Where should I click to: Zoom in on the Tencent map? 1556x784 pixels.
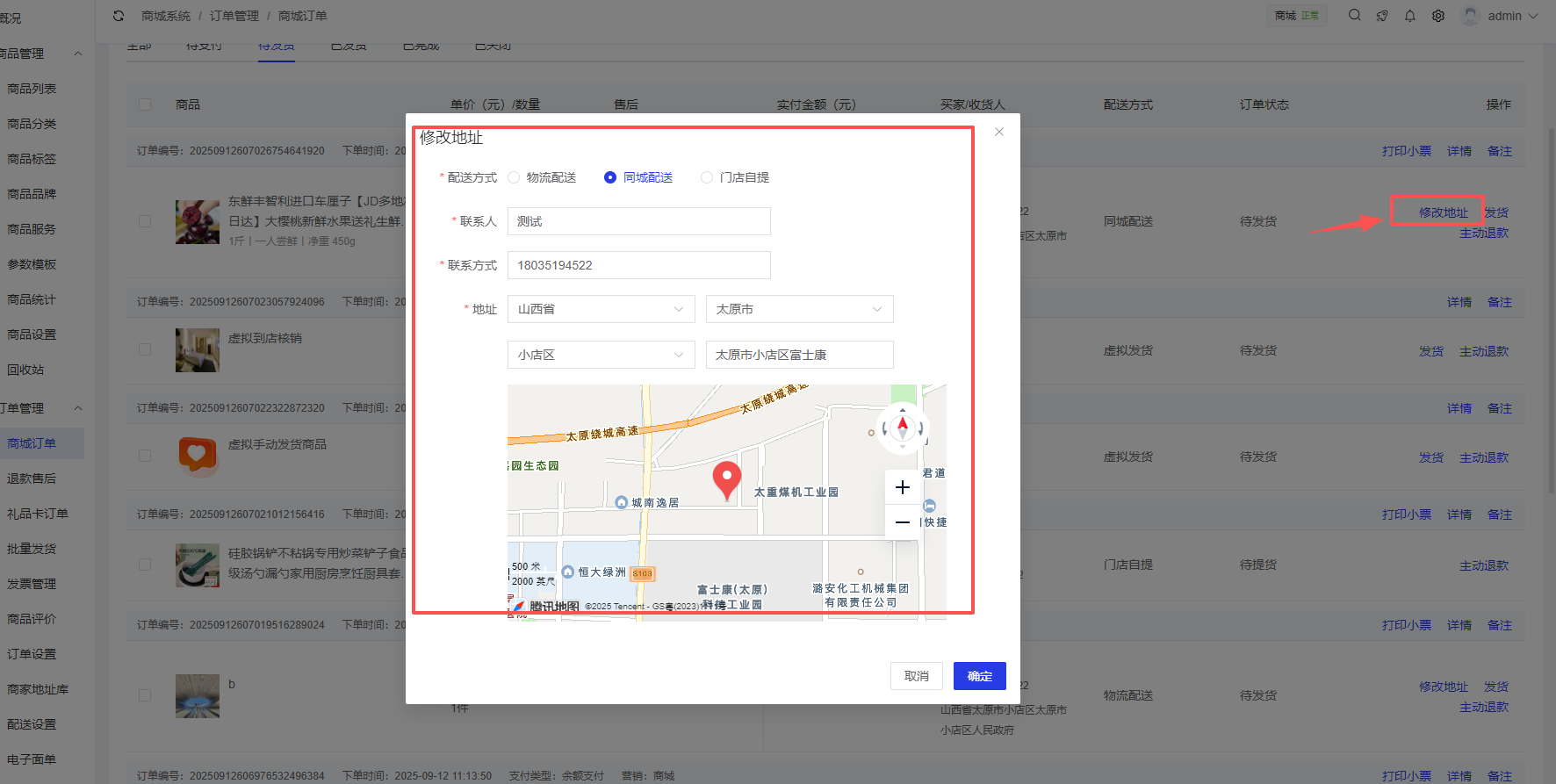pyautogui.click(x=902, y=487)
